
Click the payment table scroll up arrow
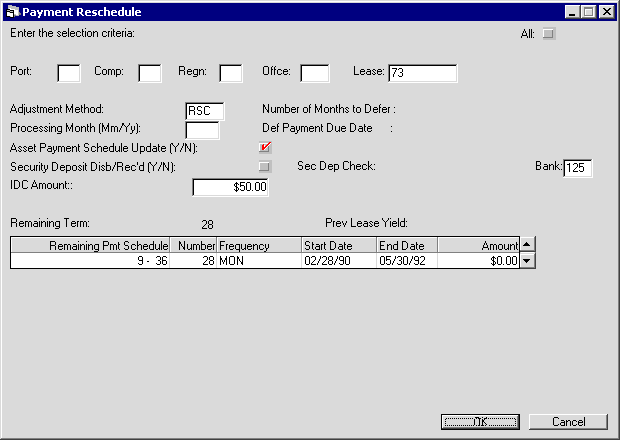pos(527,244)
